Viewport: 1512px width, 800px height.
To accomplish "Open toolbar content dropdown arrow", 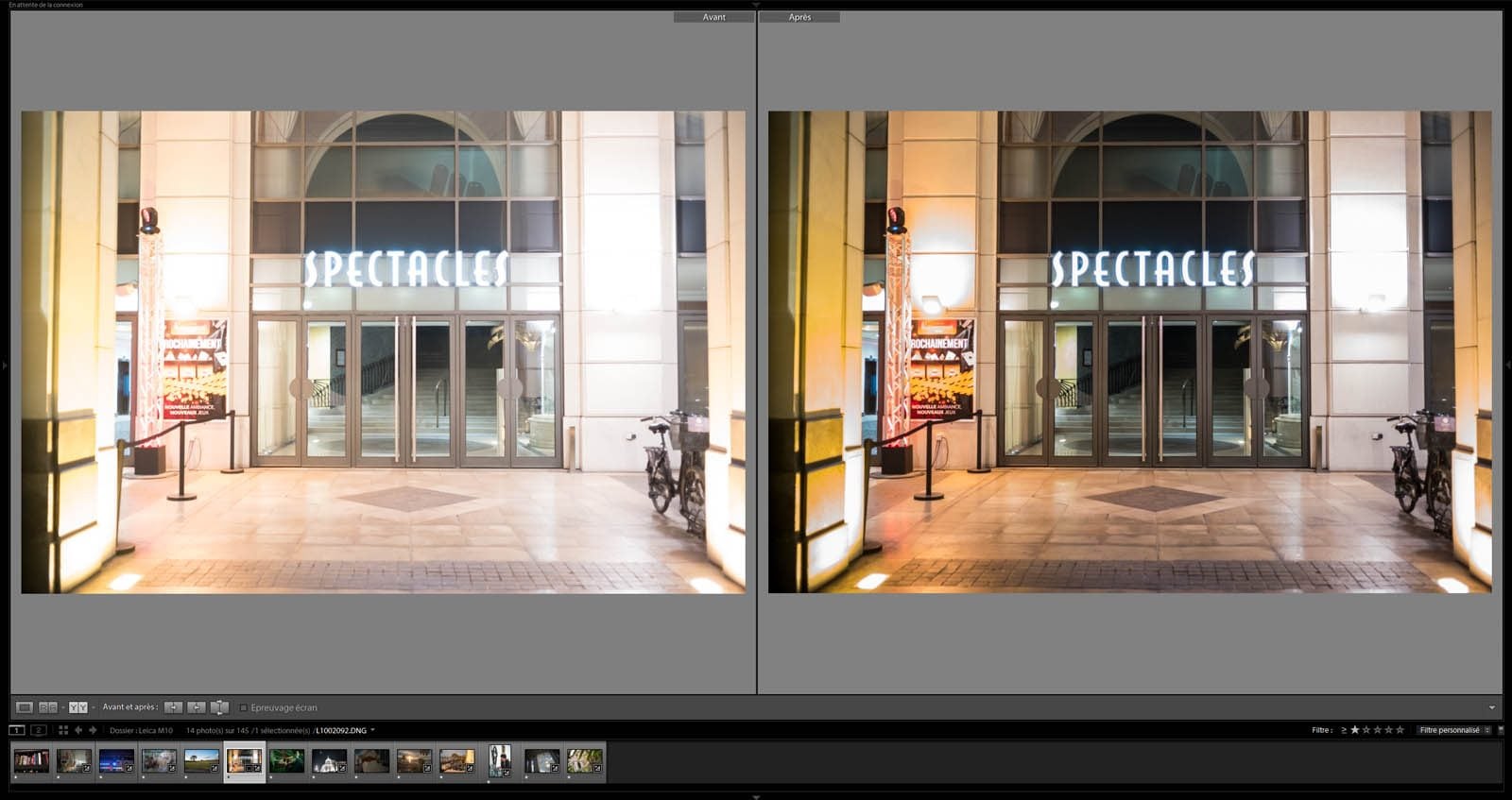I will click(x=1492, y=707).
